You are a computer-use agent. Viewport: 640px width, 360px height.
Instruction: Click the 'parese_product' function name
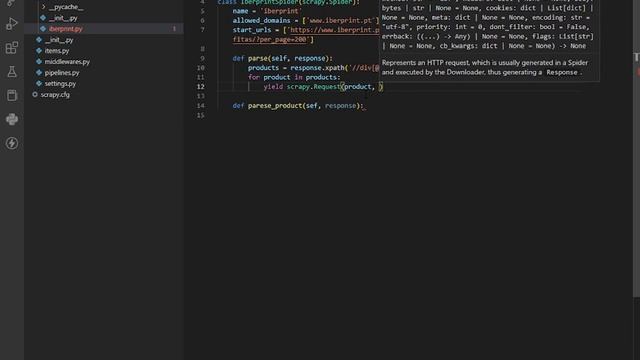(275, 106)
